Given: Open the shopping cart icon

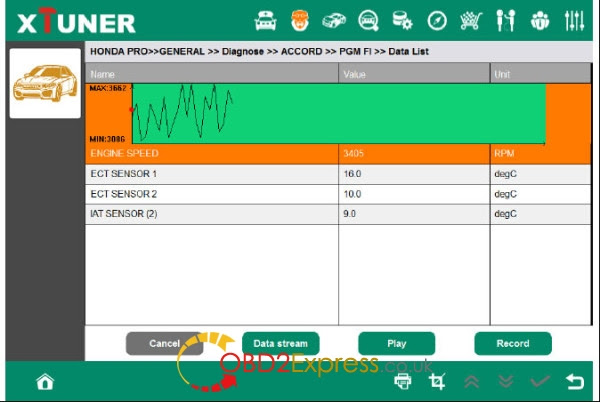Looking at the screenshot, I should pos(471,20).
